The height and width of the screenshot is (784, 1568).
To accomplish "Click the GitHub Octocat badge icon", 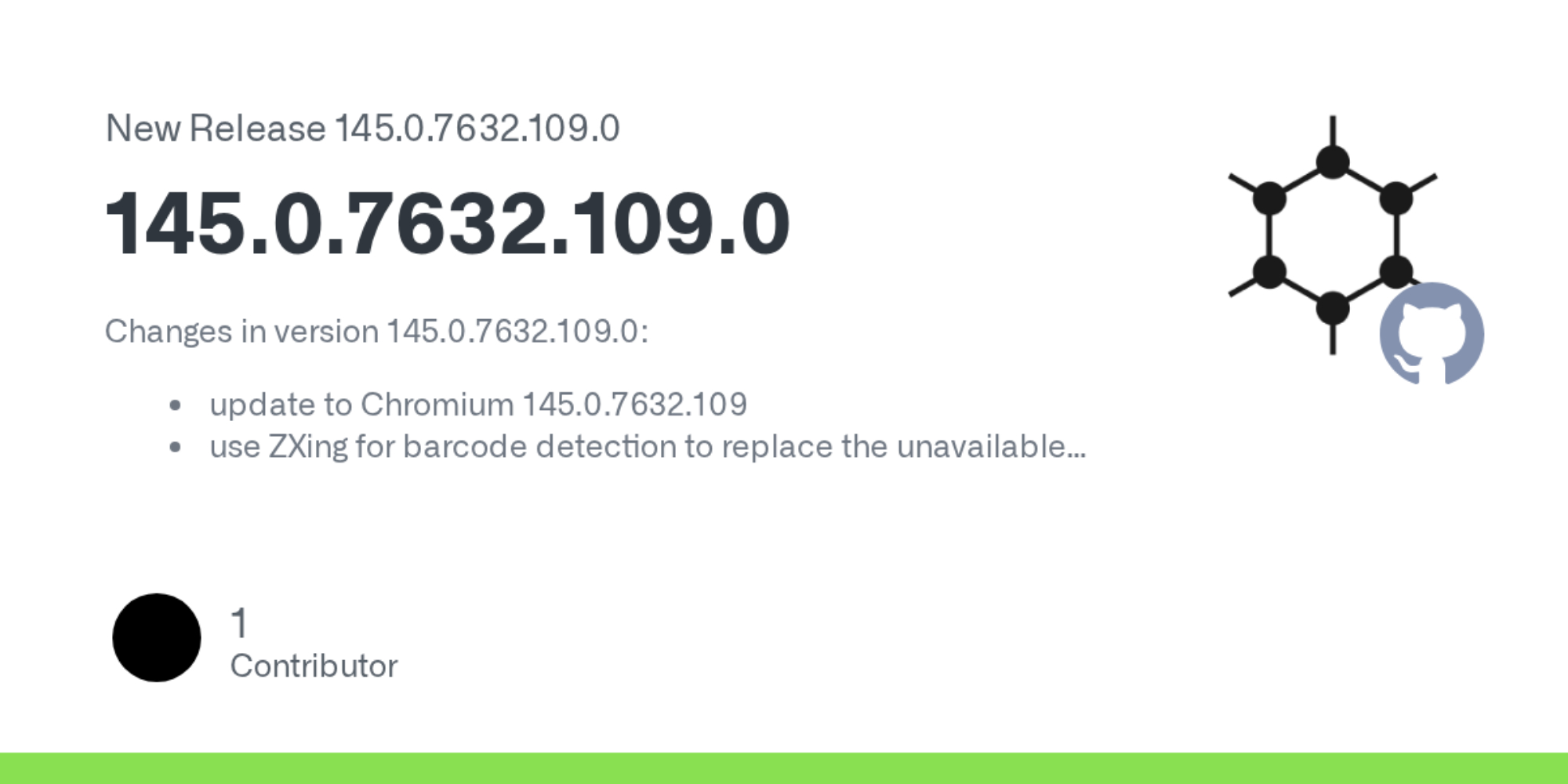I will coord(1432,333).
